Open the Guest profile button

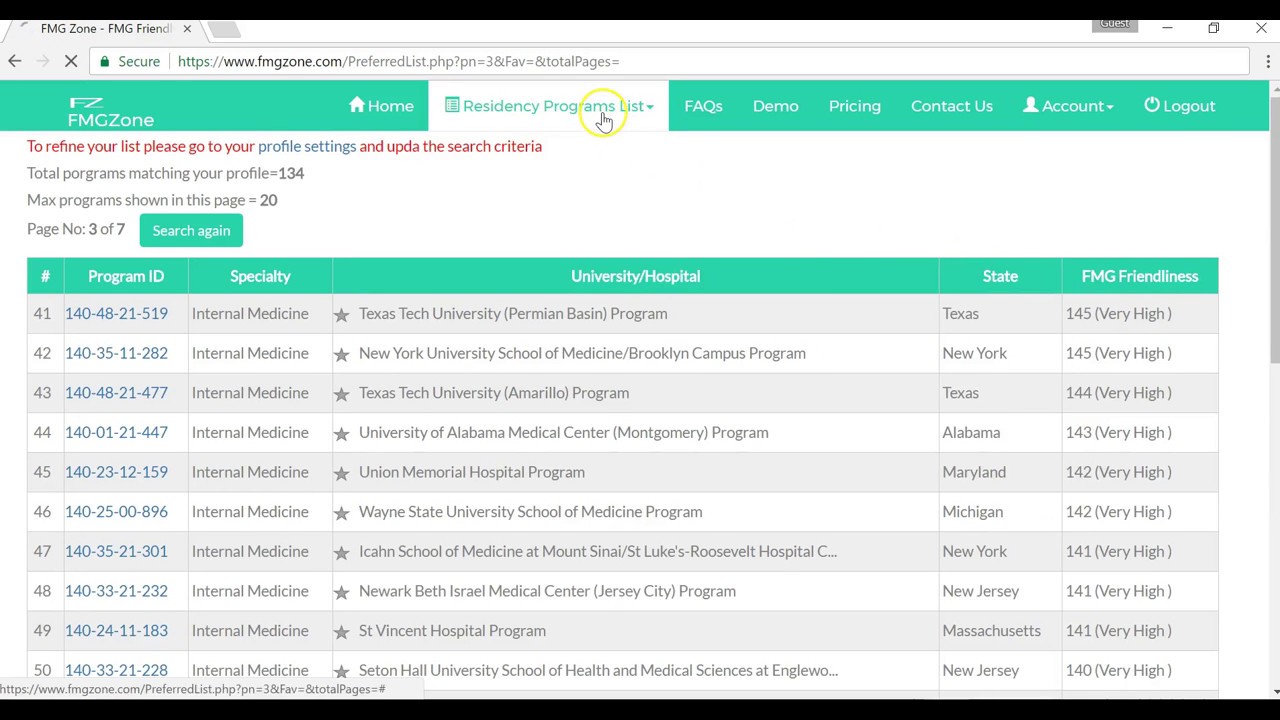click(x=1114, y=24)
